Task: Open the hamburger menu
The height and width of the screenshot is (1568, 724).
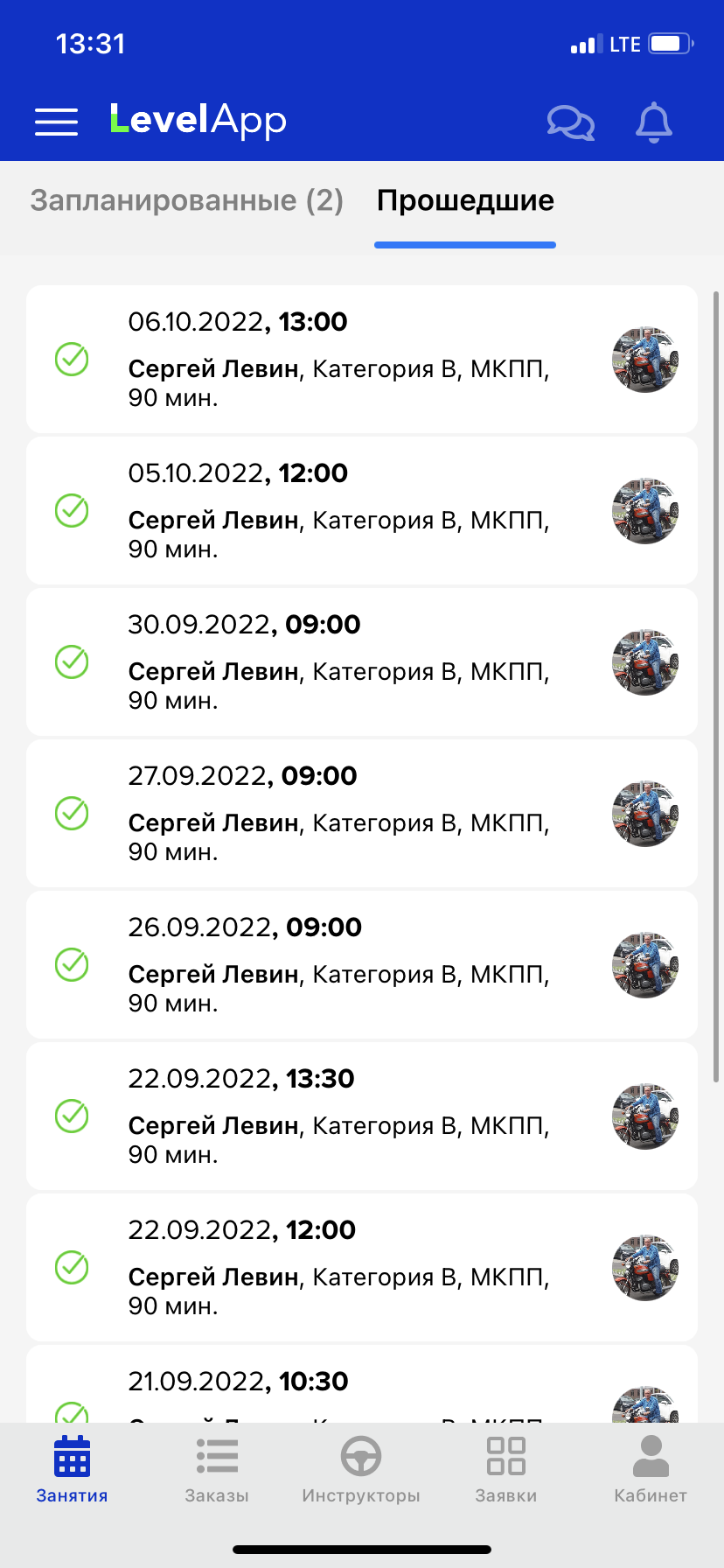Action: pyautogui.click(x=56, y=122)
